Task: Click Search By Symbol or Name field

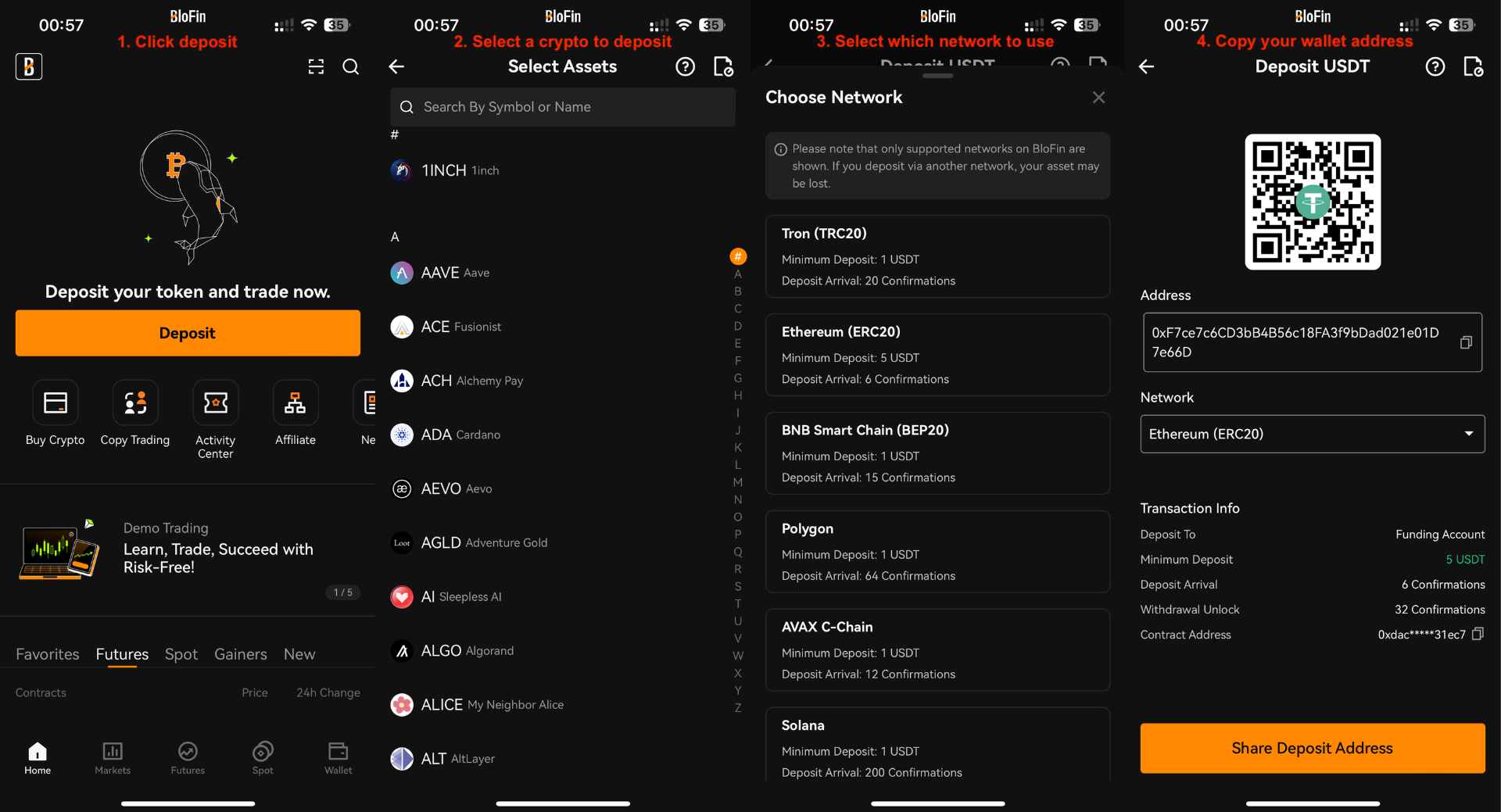Action: (x=563, y=107)
